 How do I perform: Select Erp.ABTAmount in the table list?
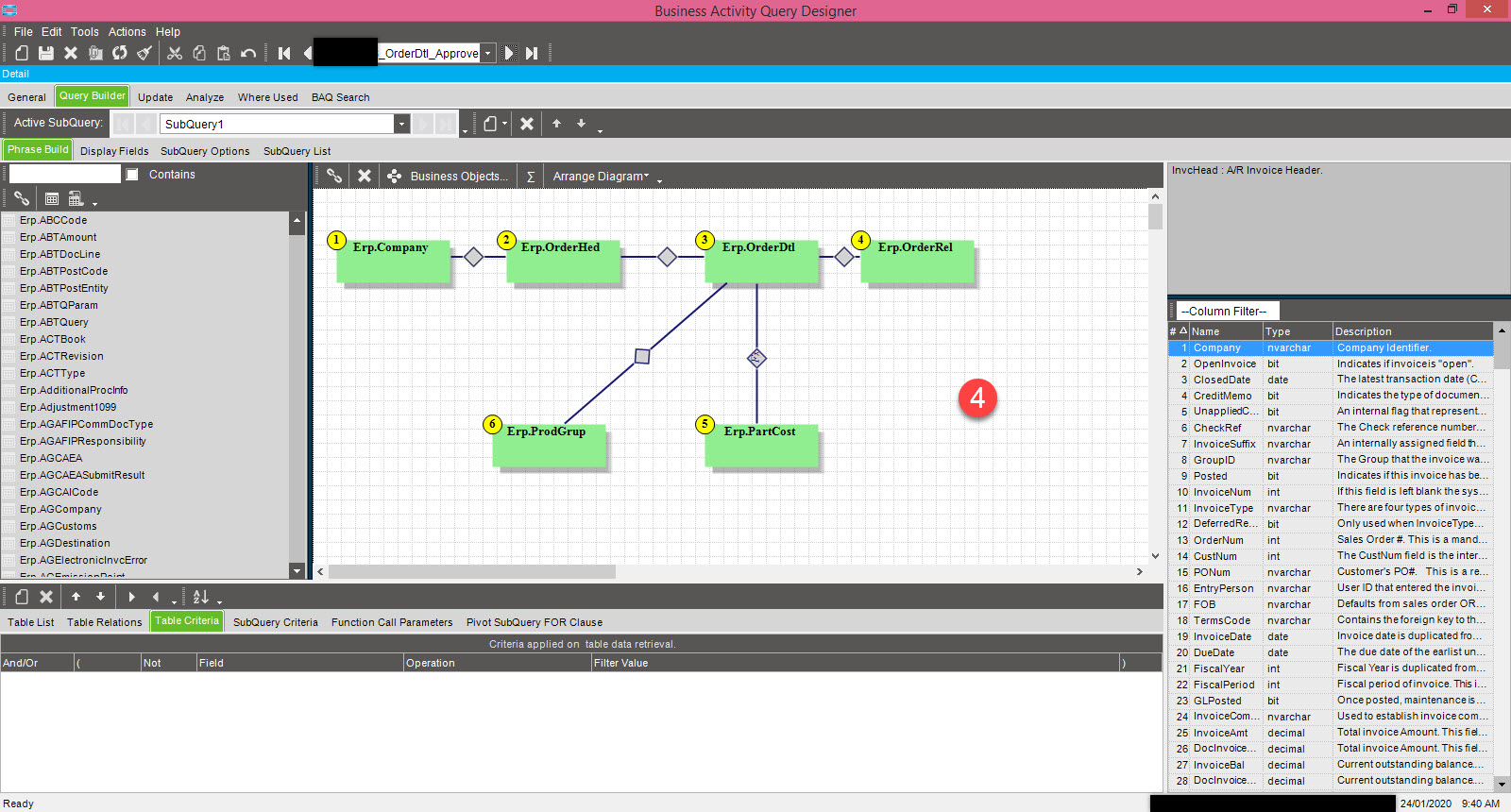click(x=59, y=237)
